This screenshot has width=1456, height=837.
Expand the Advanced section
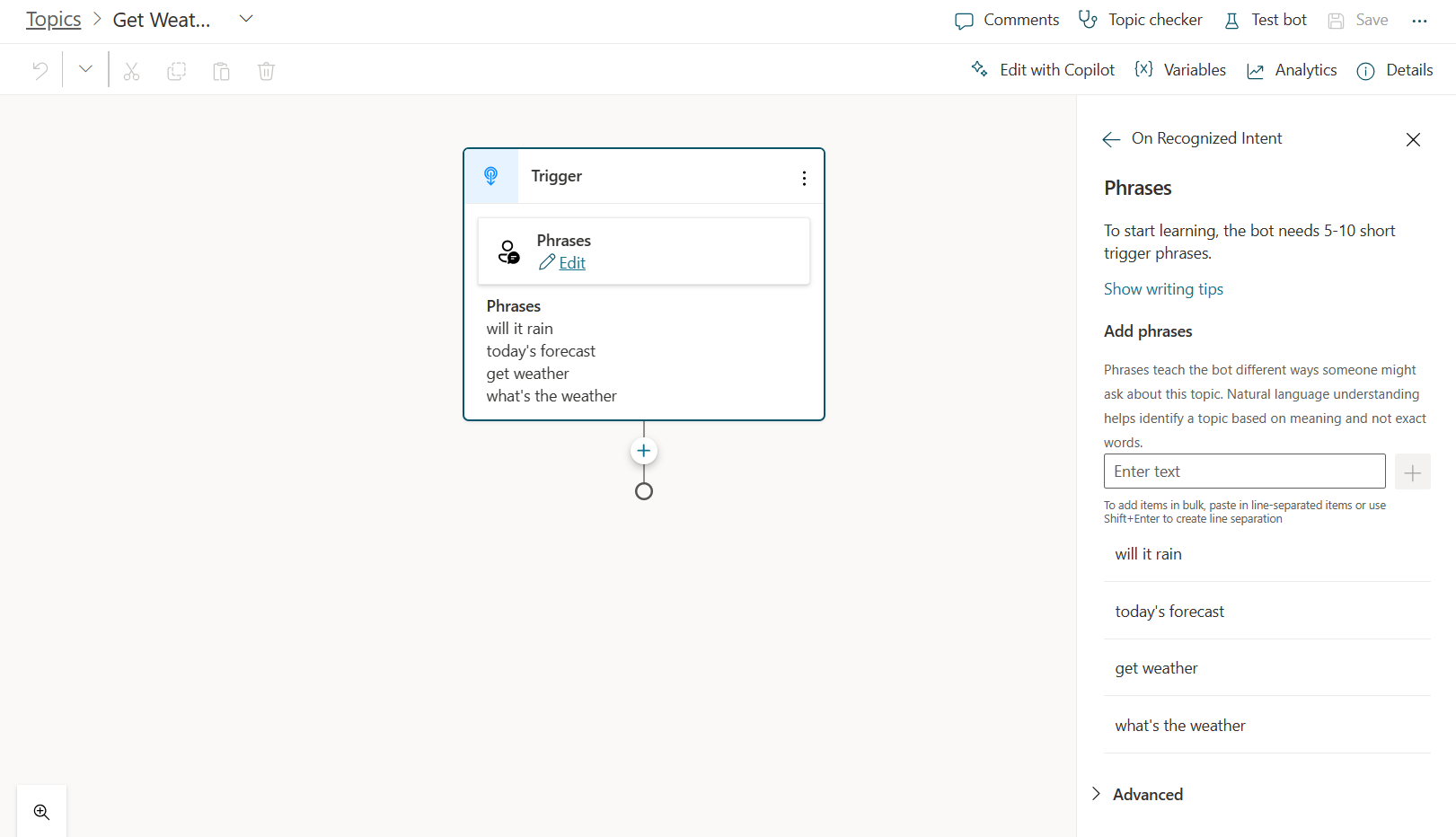[1138, 794]
